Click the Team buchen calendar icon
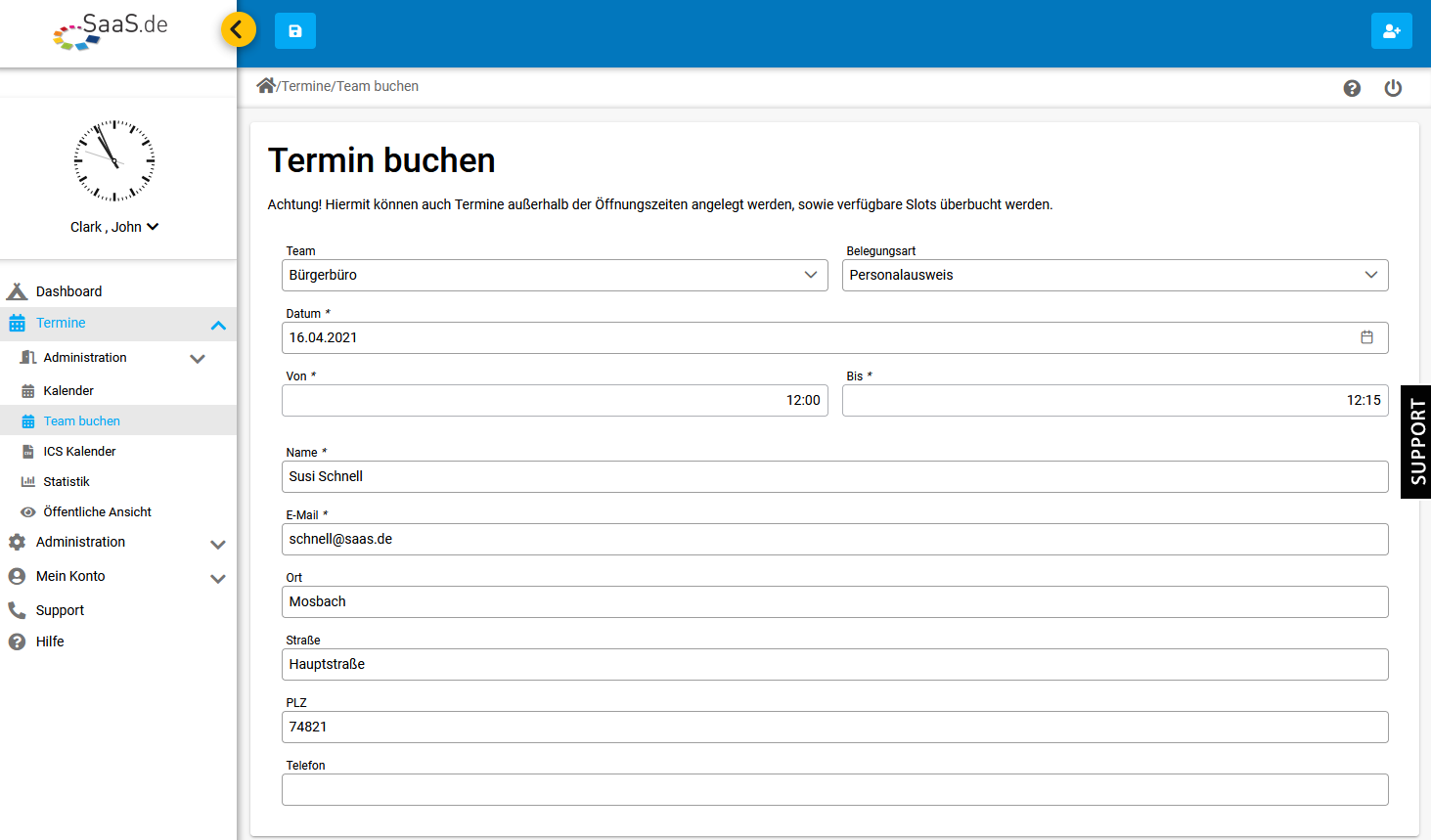Viewport: 1431px width, 840px height. [x=28, y=421]
